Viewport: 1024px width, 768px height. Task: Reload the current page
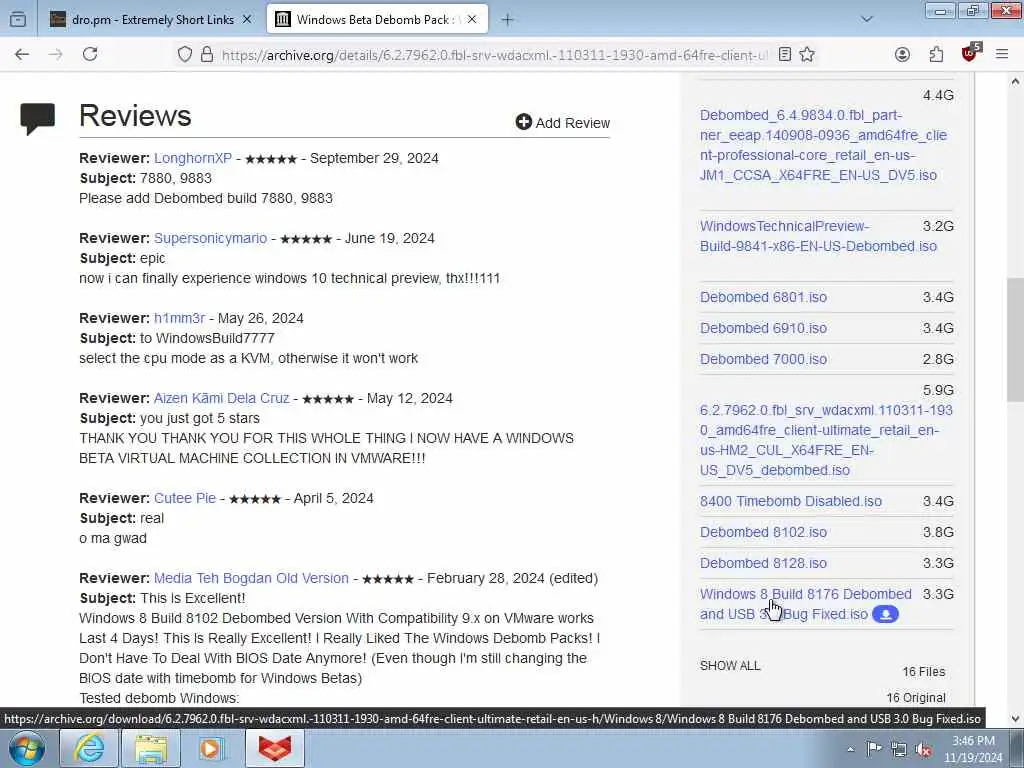[90, 55]
